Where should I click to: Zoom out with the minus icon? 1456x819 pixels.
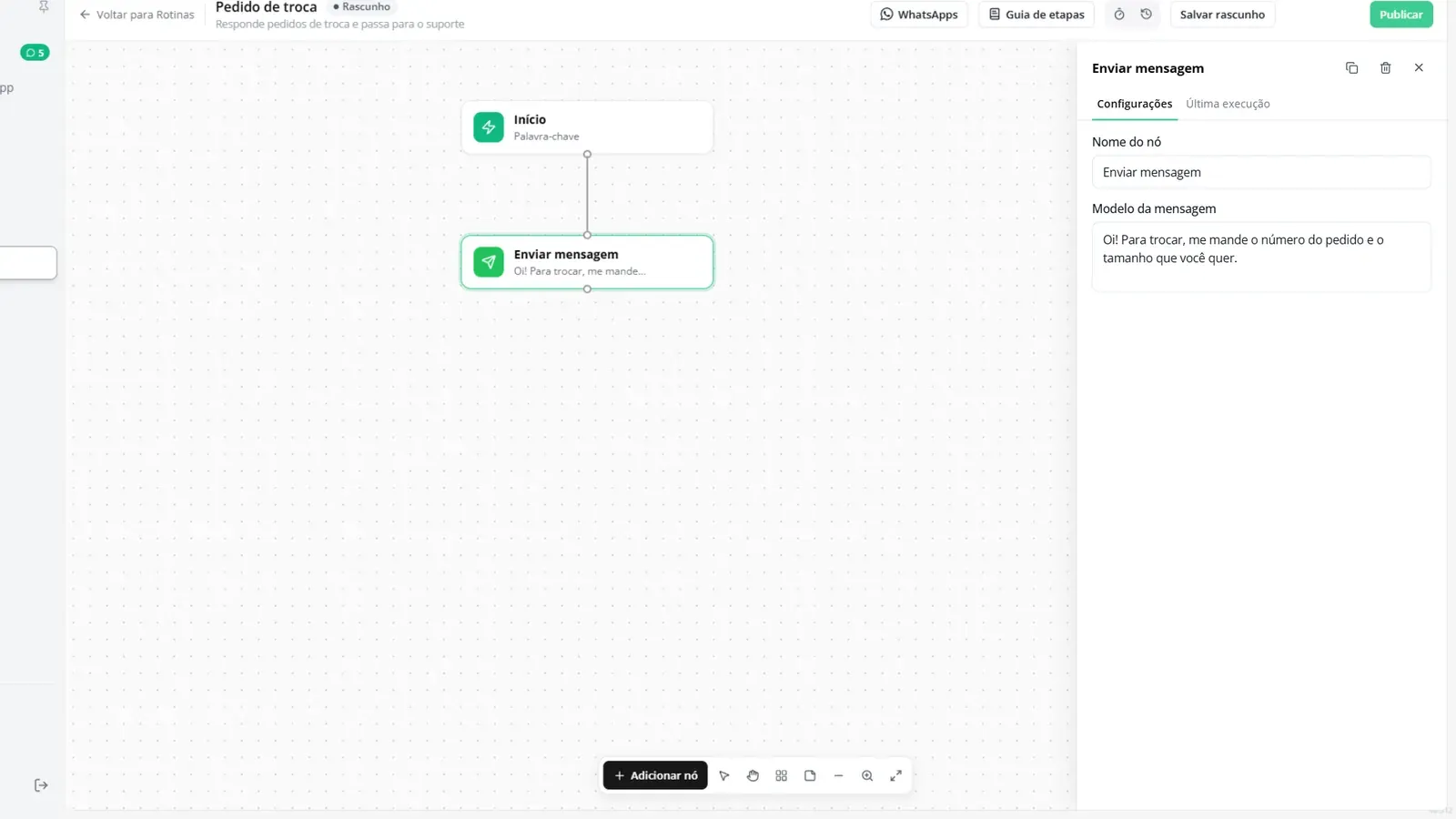tap(839, 775)
